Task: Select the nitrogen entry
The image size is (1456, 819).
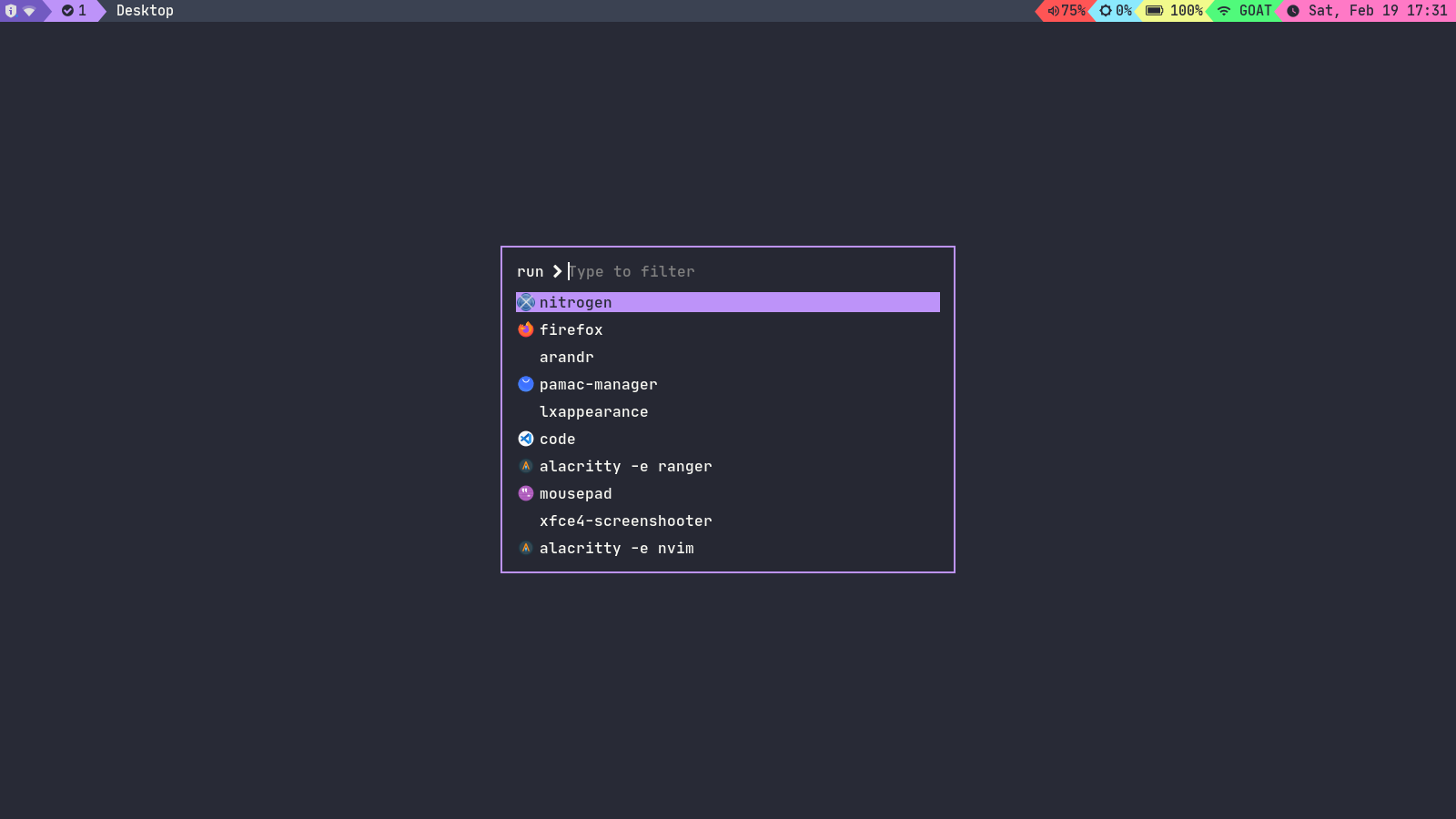Action: [x=728, y=302]
